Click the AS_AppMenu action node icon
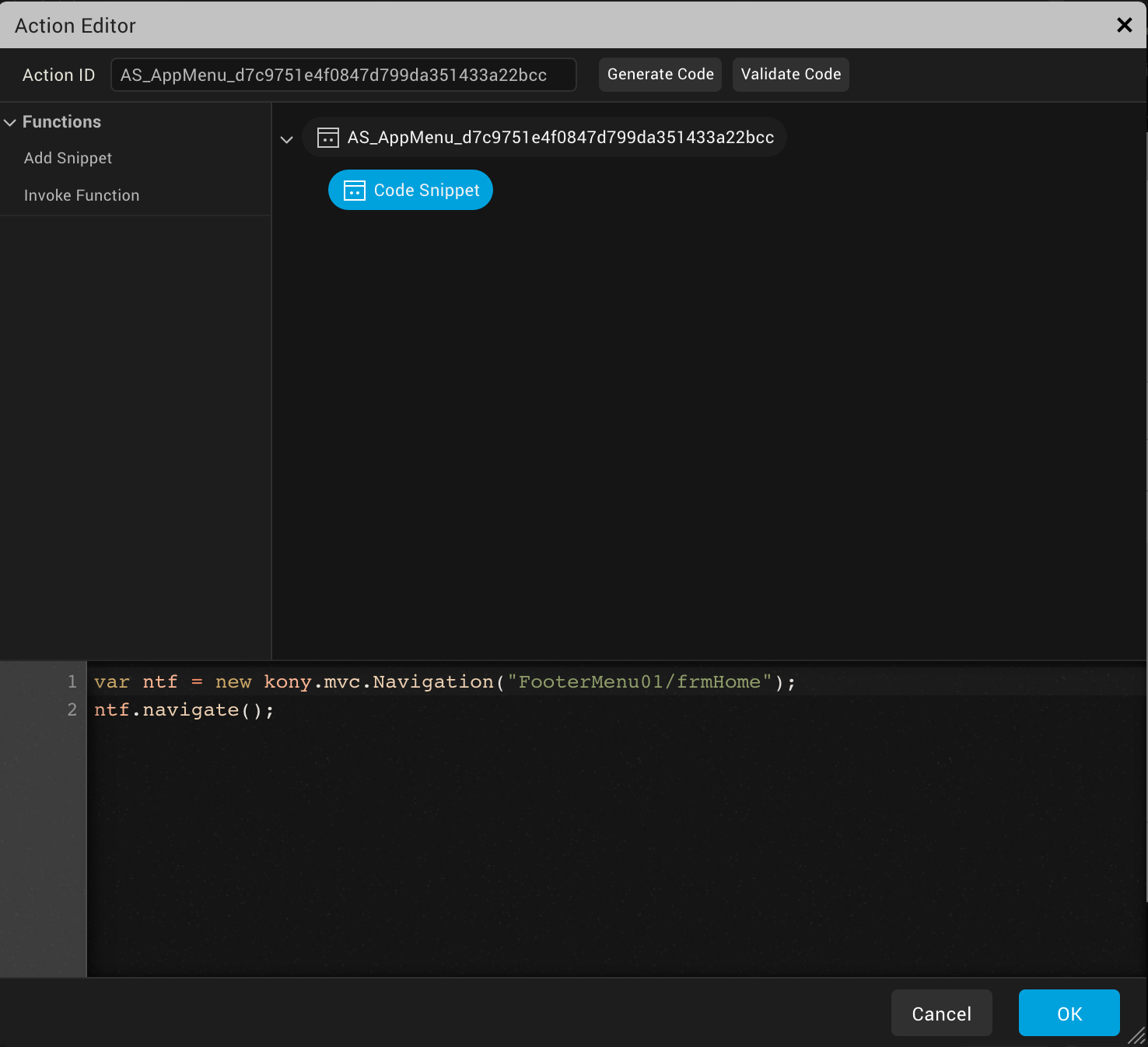The image size is (1148, 1047). [x=328, y=138]
